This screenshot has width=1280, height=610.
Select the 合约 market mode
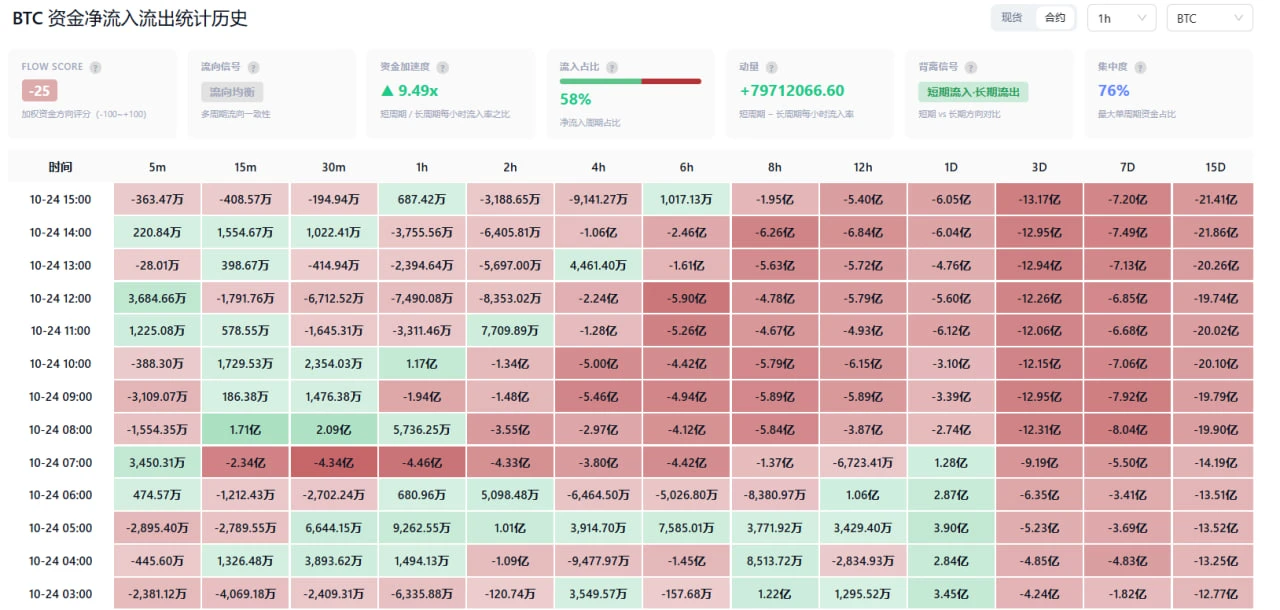coord(1055,18)
